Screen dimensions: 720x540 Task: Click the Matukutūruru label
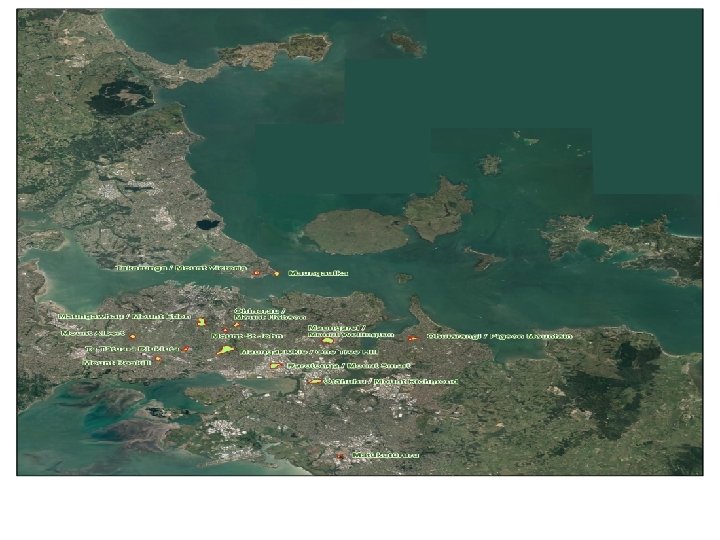point(386,455)
